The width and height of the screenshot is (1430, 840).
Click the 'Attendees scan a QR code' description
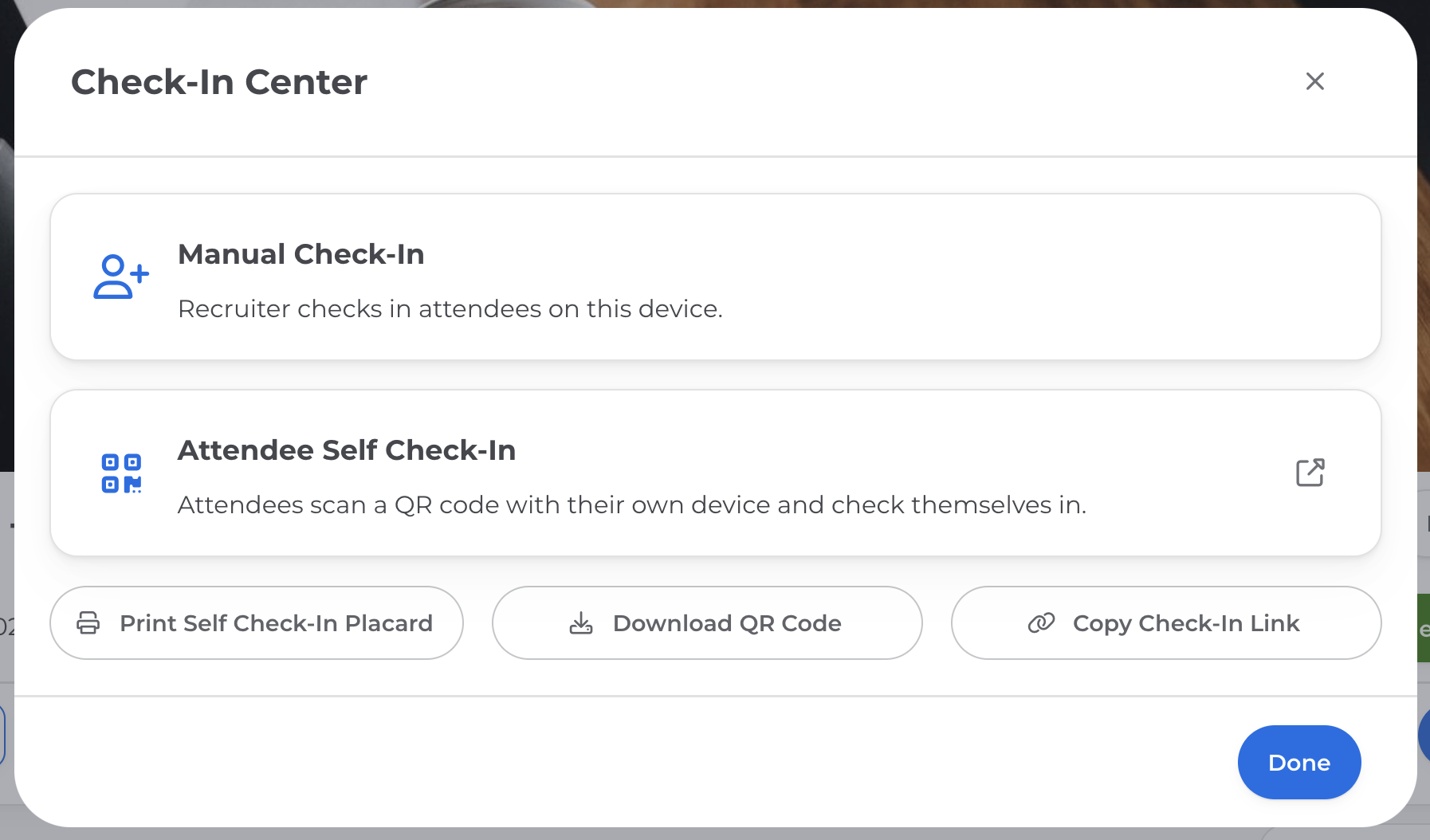click(631, 504)
